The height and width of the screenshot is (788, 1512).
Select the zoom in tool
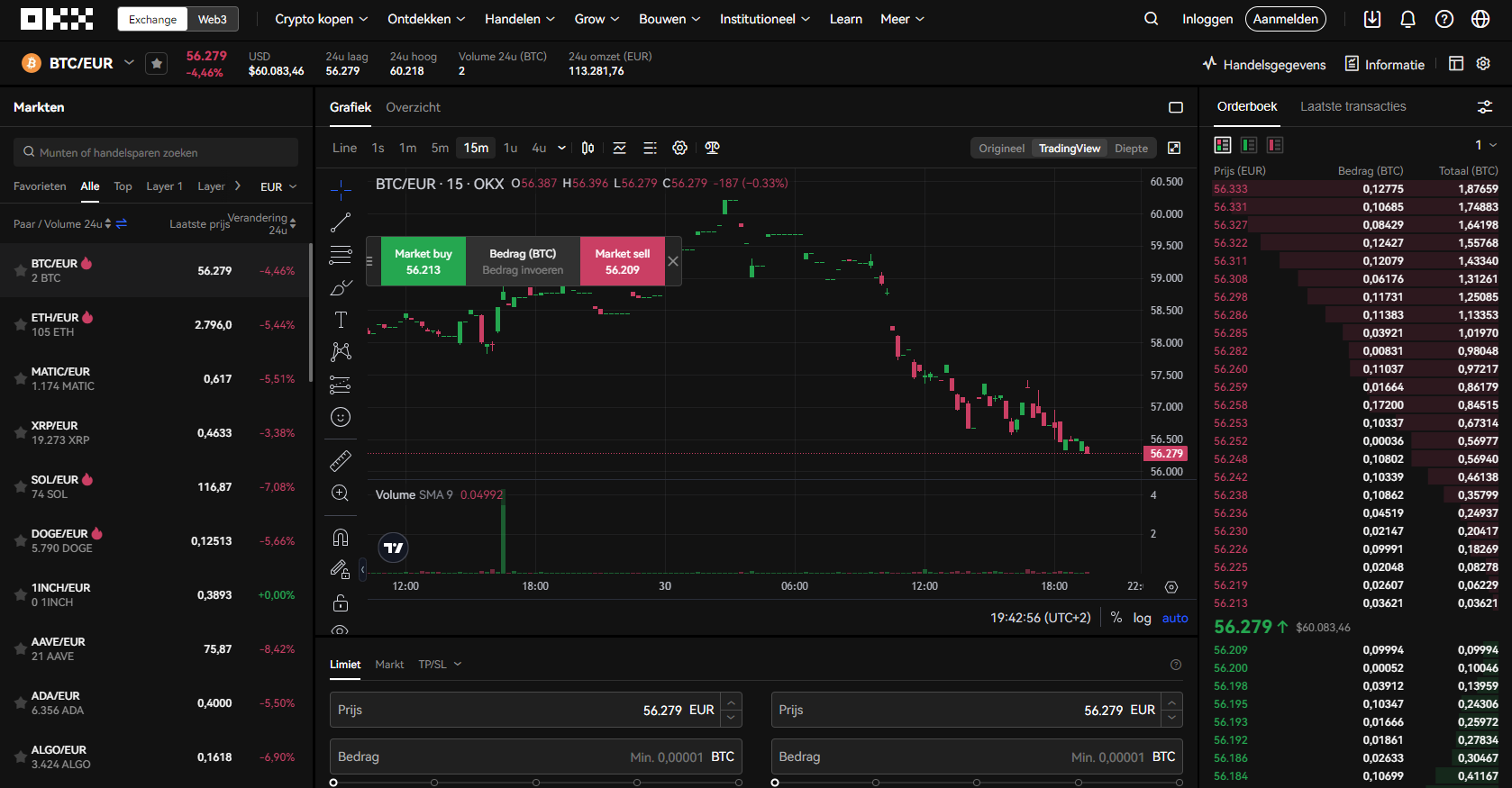pos(341,494)
